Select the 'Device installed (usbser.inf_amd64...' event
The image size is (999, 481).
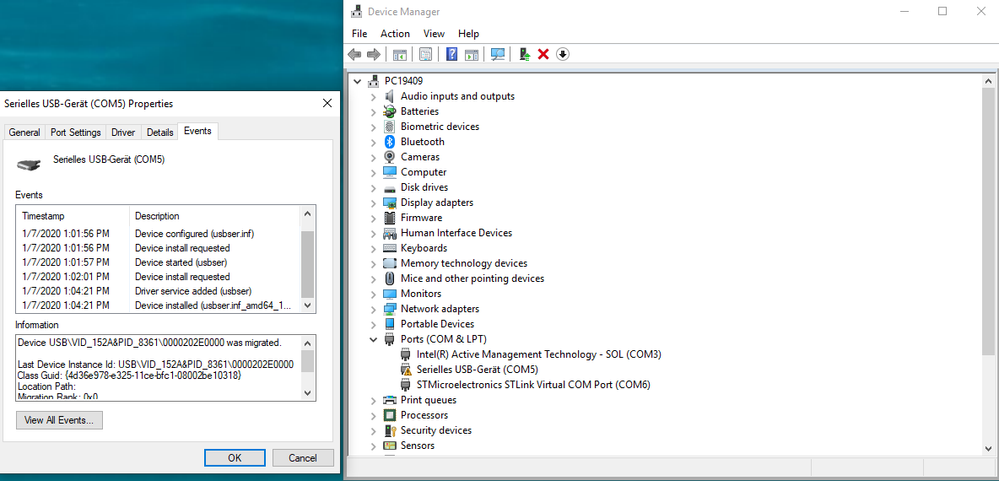tap(159, 306)
